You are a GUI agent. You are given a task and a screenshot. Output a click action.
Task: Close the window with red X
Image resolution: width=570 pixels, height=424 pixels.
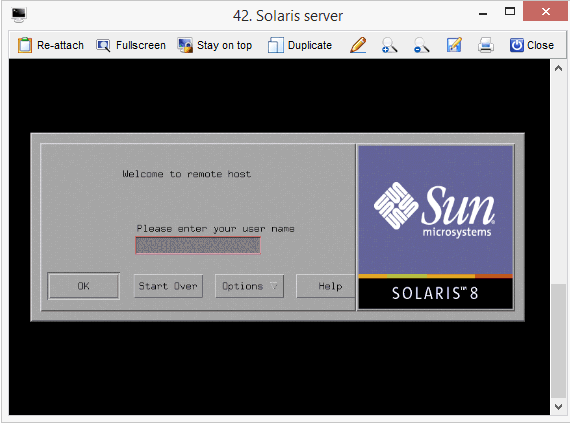(545, 12)
